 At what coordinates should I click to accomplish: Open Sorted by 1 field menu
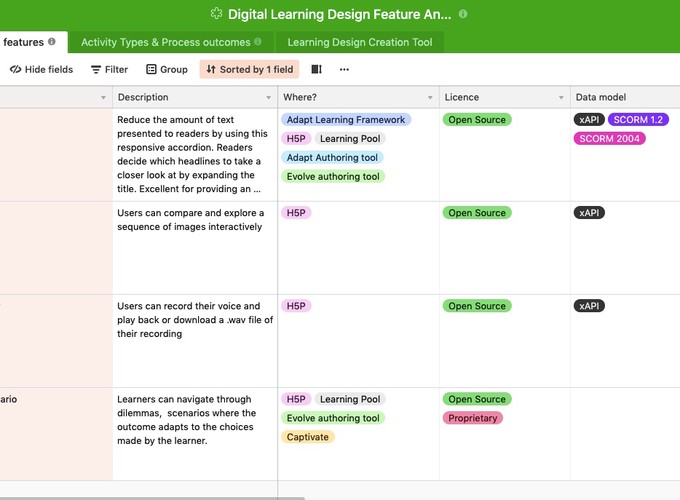(249, 69)
